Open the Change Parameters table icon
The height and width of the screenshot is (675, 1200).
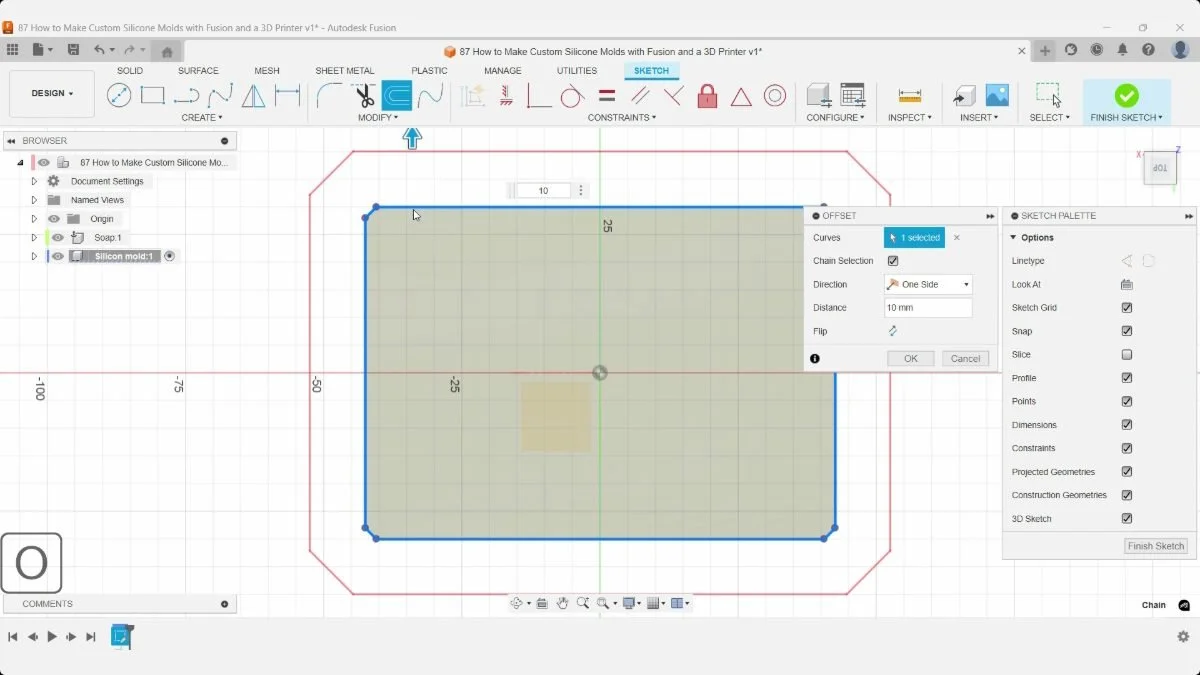click(x=852, y=96)
